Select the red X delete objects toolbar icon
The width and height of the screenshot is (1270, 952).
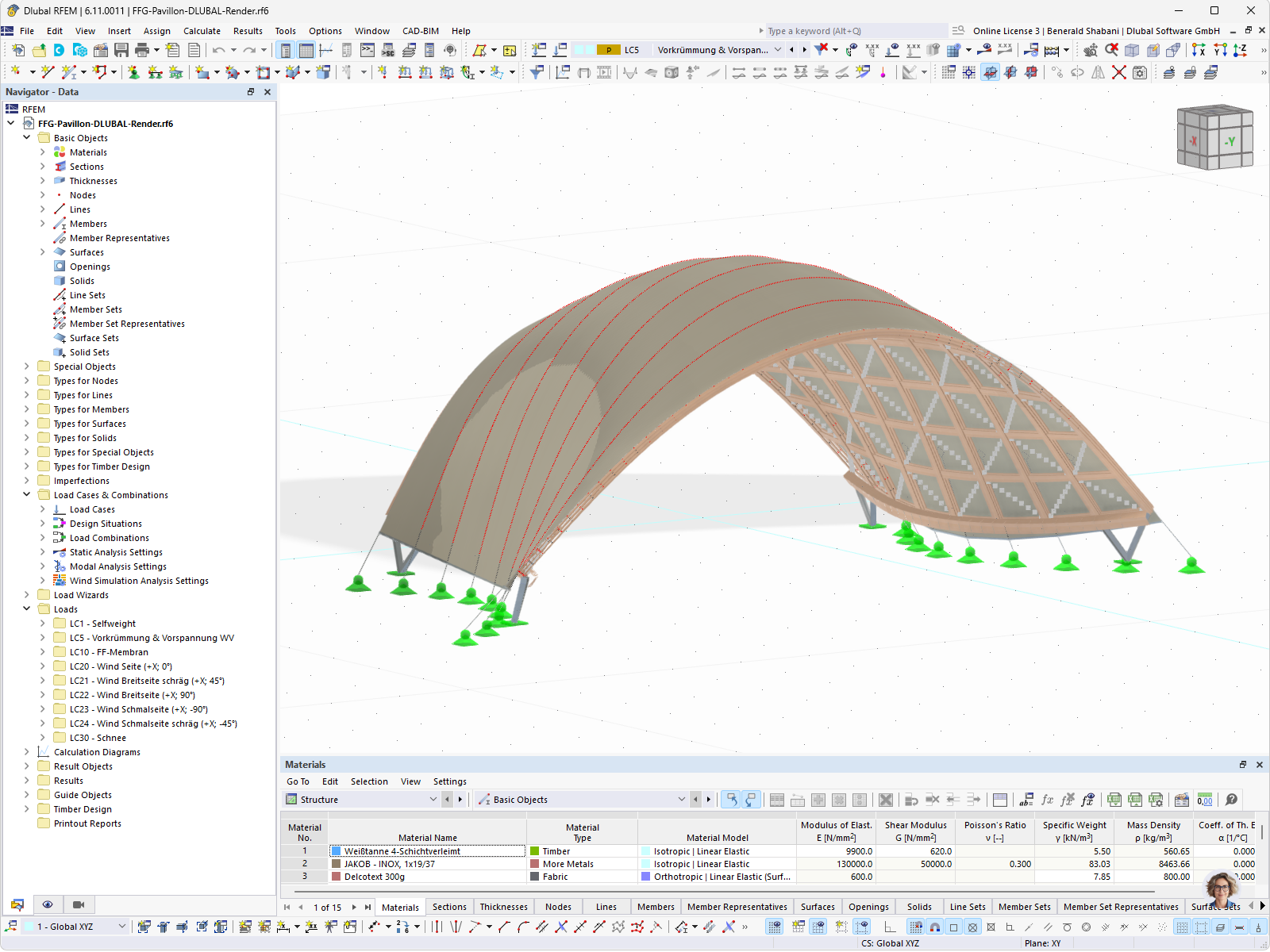click(x=1118, y=72)
